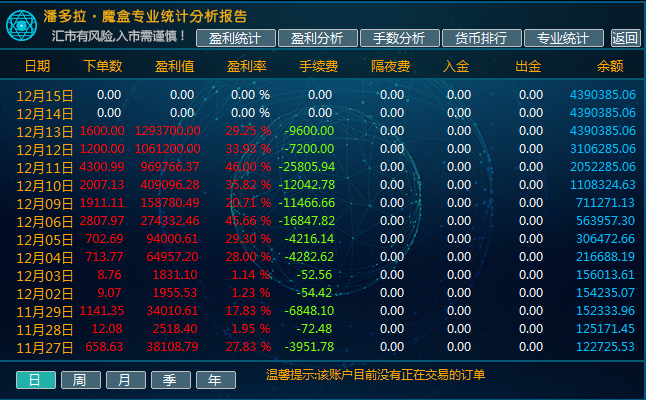Select the 12月13日 date row

(44, 132)
